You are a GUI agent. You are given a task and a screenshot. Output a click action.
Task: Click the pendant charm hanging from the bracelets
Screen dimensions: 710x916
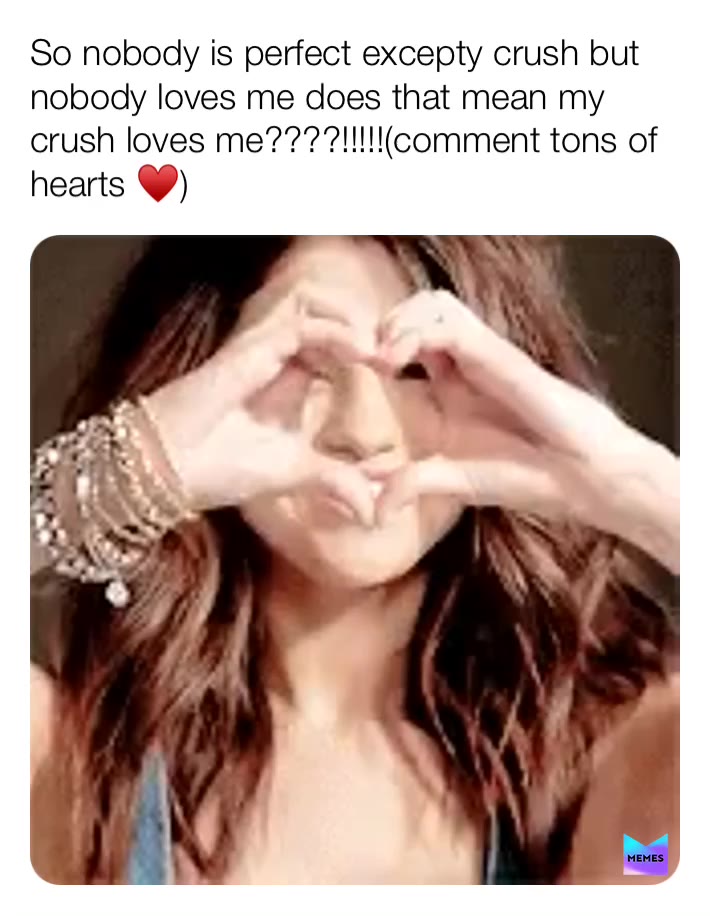point(118,594)
